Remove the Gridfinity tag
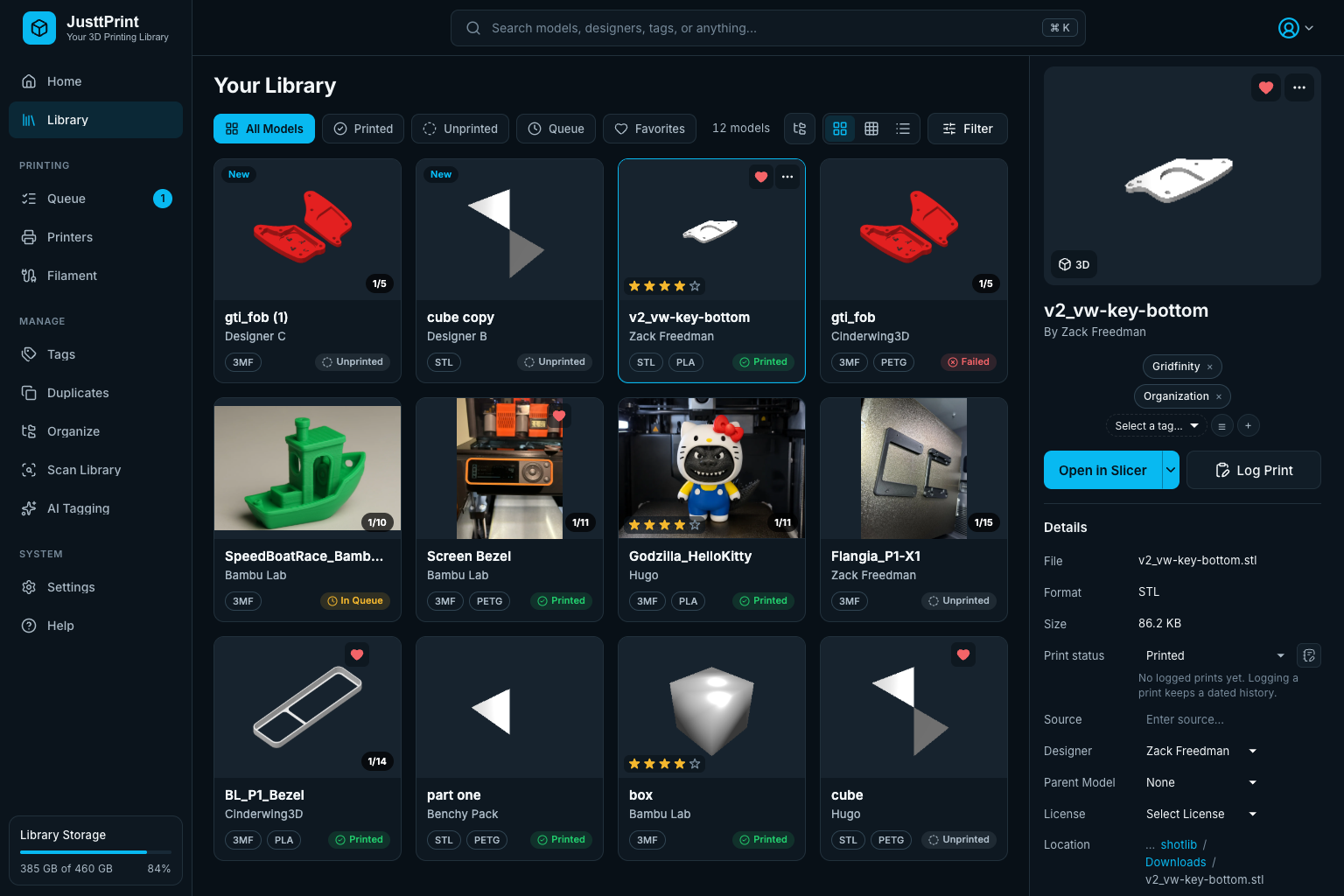The width and height of the screenshot is (1344, 896). pos(1210,367)
